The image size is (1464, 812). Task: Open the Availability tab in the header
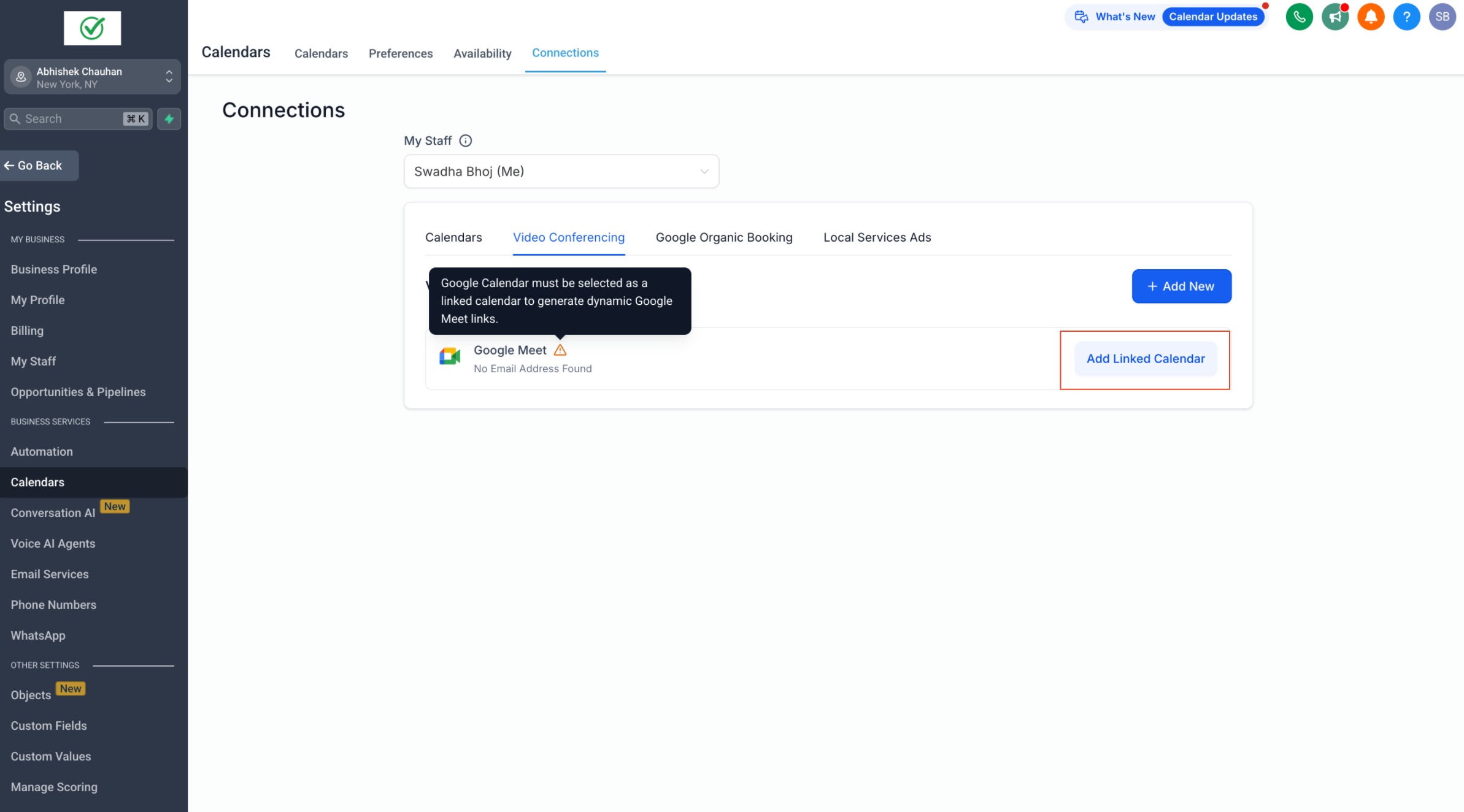pos(482,53)
